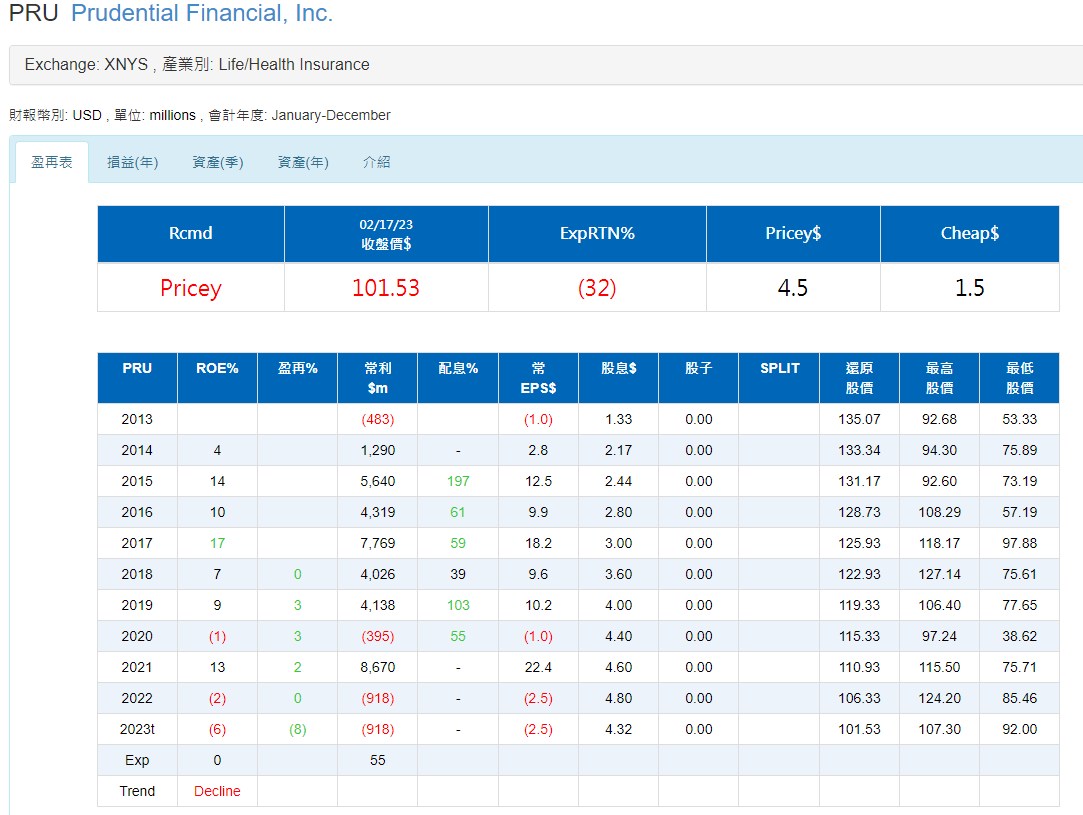The image size is (1083, 815).
Task: Click 4.32 dividend in 2023t row
Action: click(619, 730)
